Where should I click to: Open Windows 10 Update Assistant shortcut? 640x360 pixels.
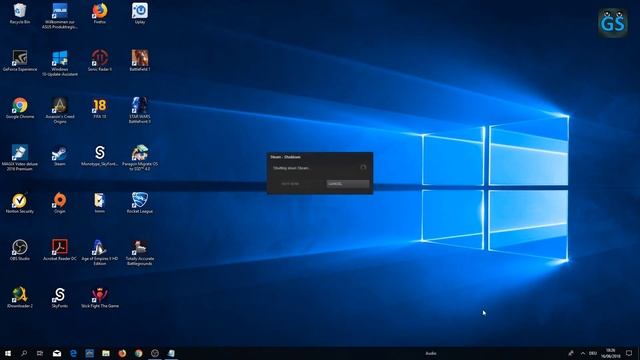pos(60,63)
